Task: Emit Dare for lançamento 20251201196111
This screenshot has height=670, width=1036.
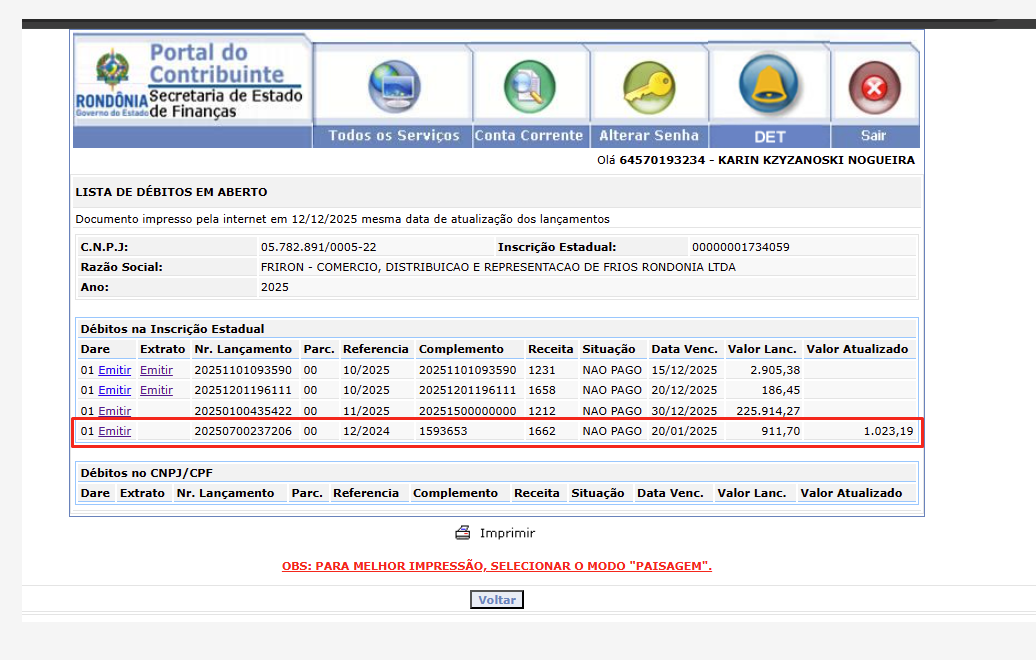Action: tap(114, 390)
